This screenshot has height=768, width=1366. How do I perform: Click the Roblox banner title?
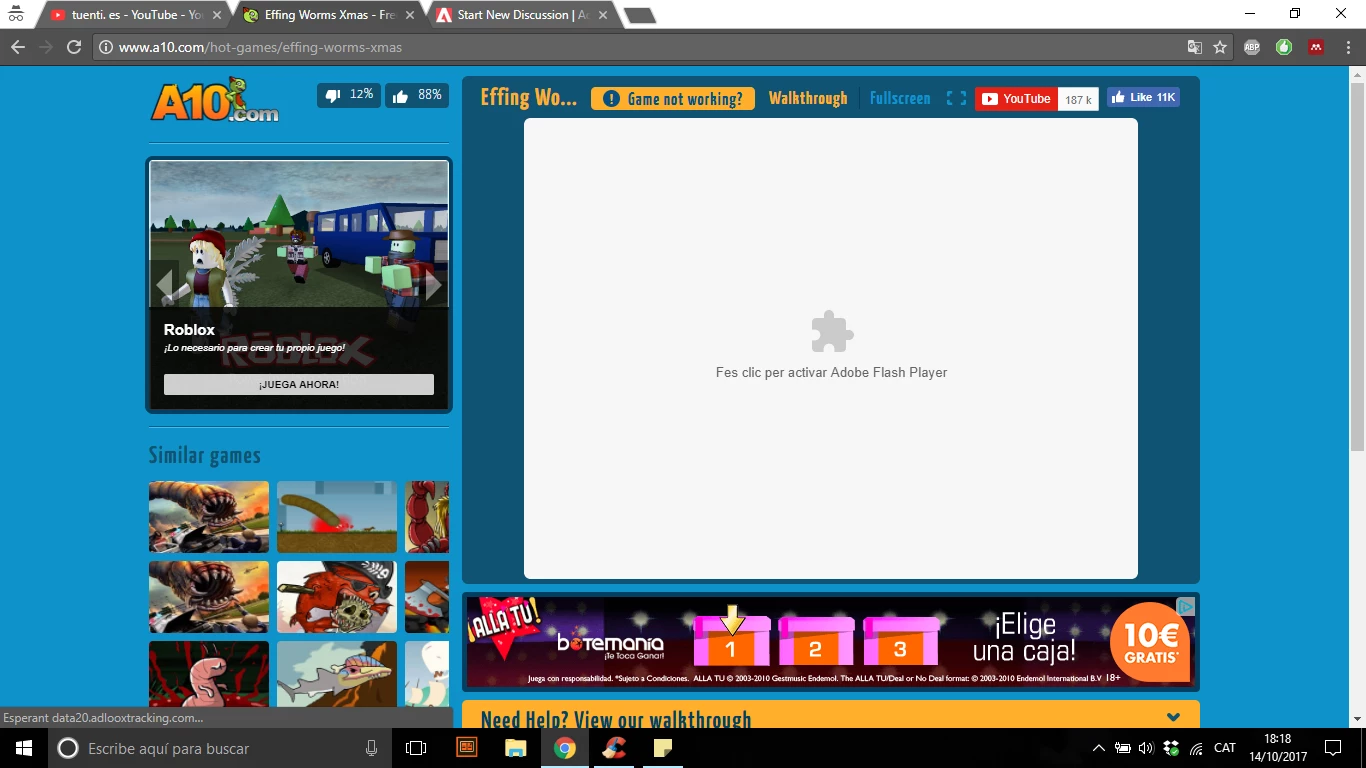(190, 329)
